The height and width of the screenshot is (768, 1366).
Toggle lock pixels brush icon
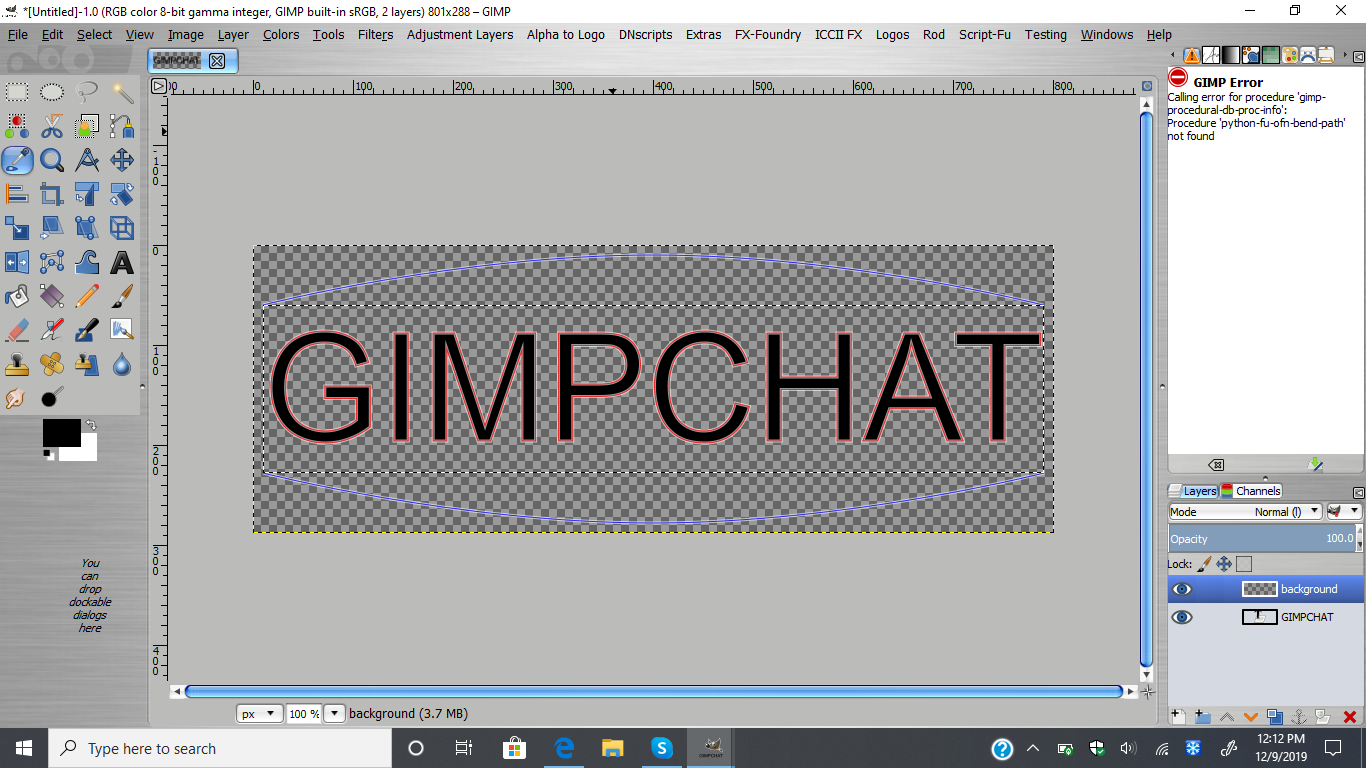(x=1205, y=564)
